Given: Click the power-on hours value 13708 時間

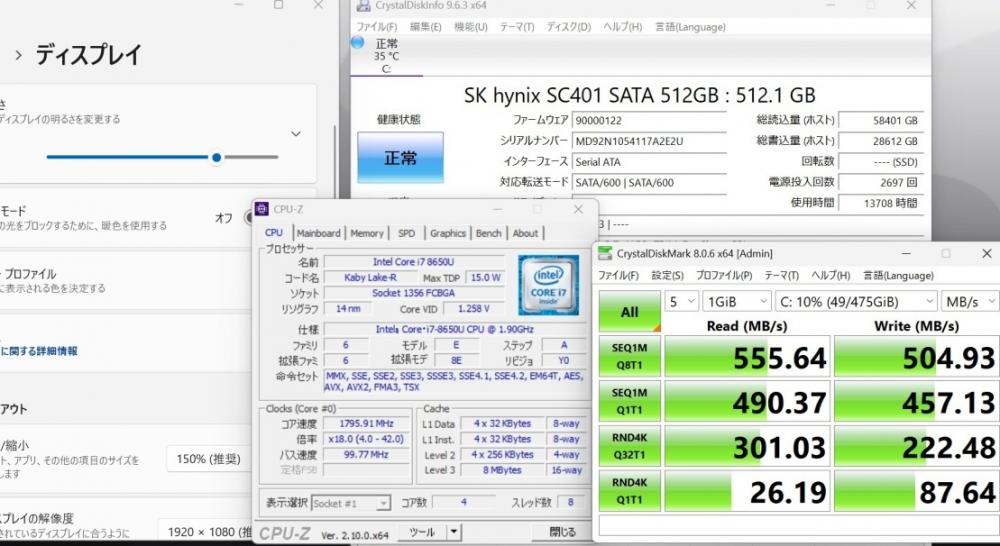Looking at the screenshot, I should click(x=881, y=203).
